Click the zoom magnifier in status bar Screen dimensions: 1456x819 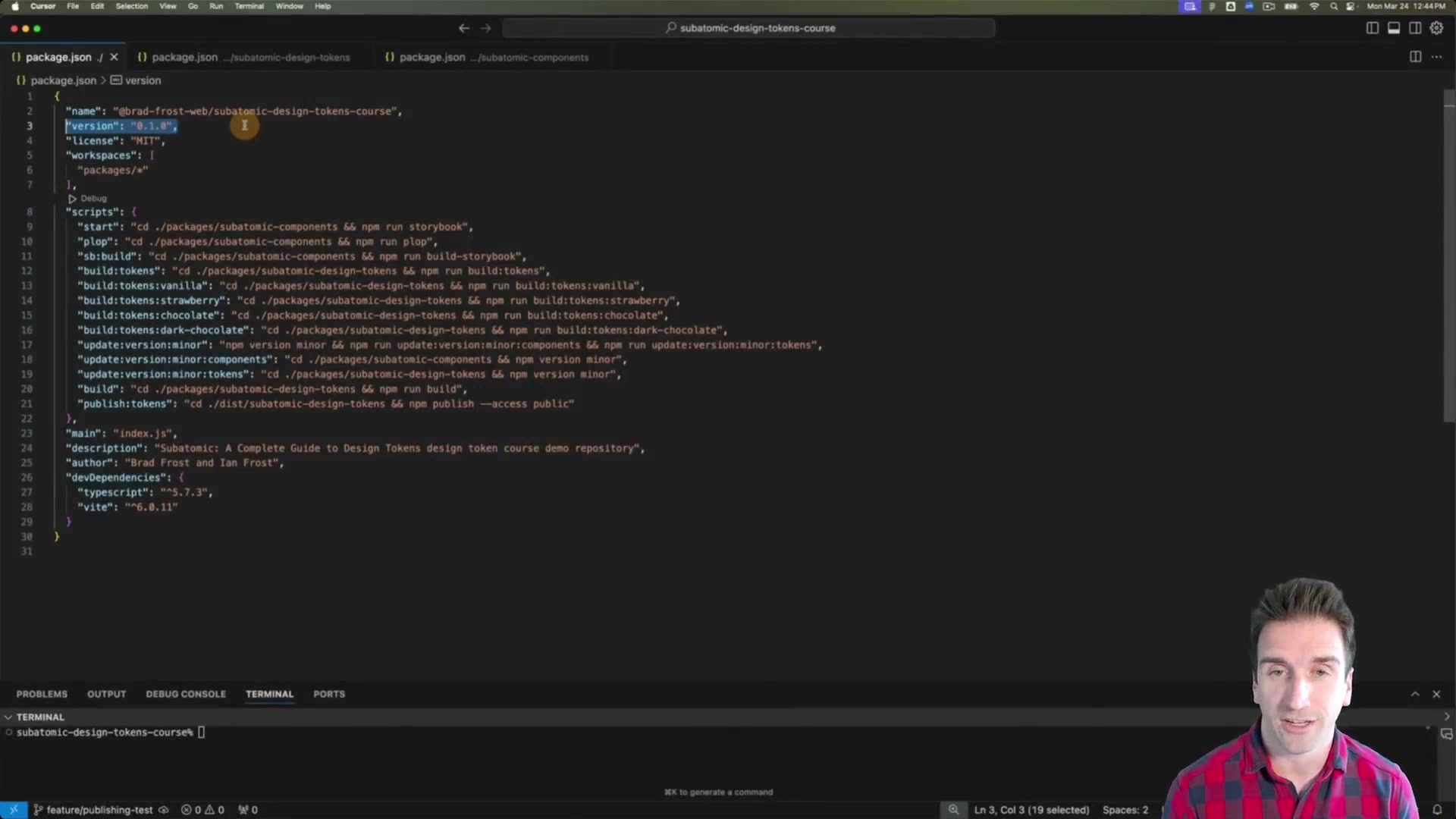[x=953, y=810]
